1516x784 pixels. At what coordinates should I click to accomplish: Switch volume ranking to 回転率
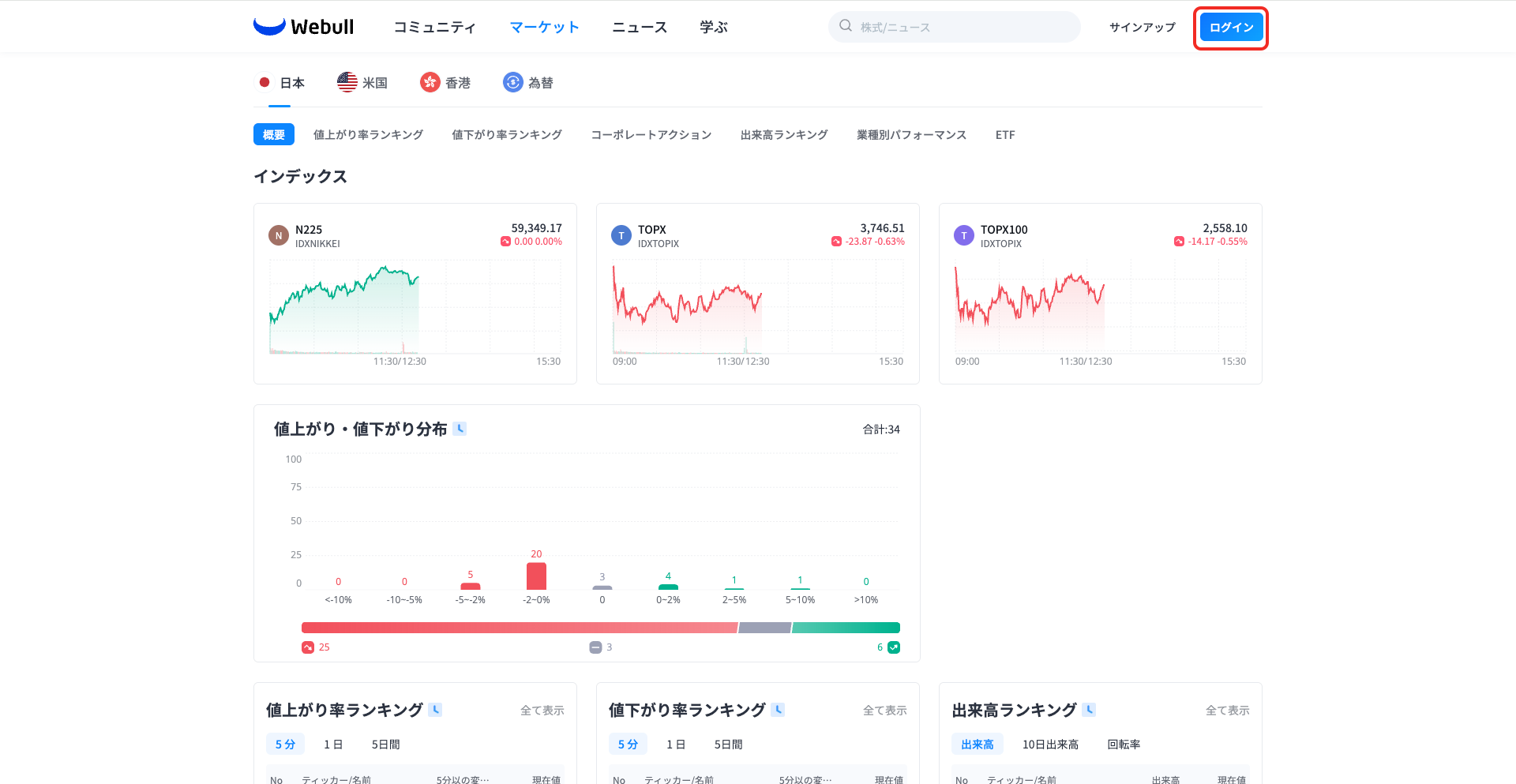coord(1123,744)
